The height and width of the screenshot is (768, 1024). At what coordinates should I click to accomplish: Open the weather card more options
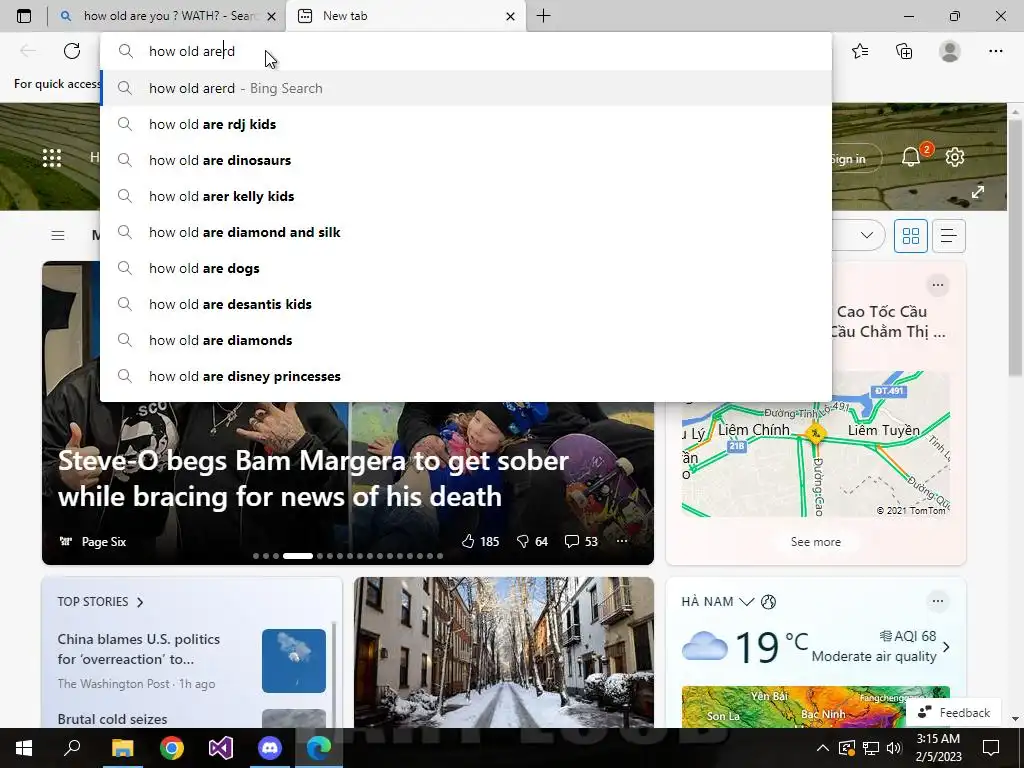938,601
